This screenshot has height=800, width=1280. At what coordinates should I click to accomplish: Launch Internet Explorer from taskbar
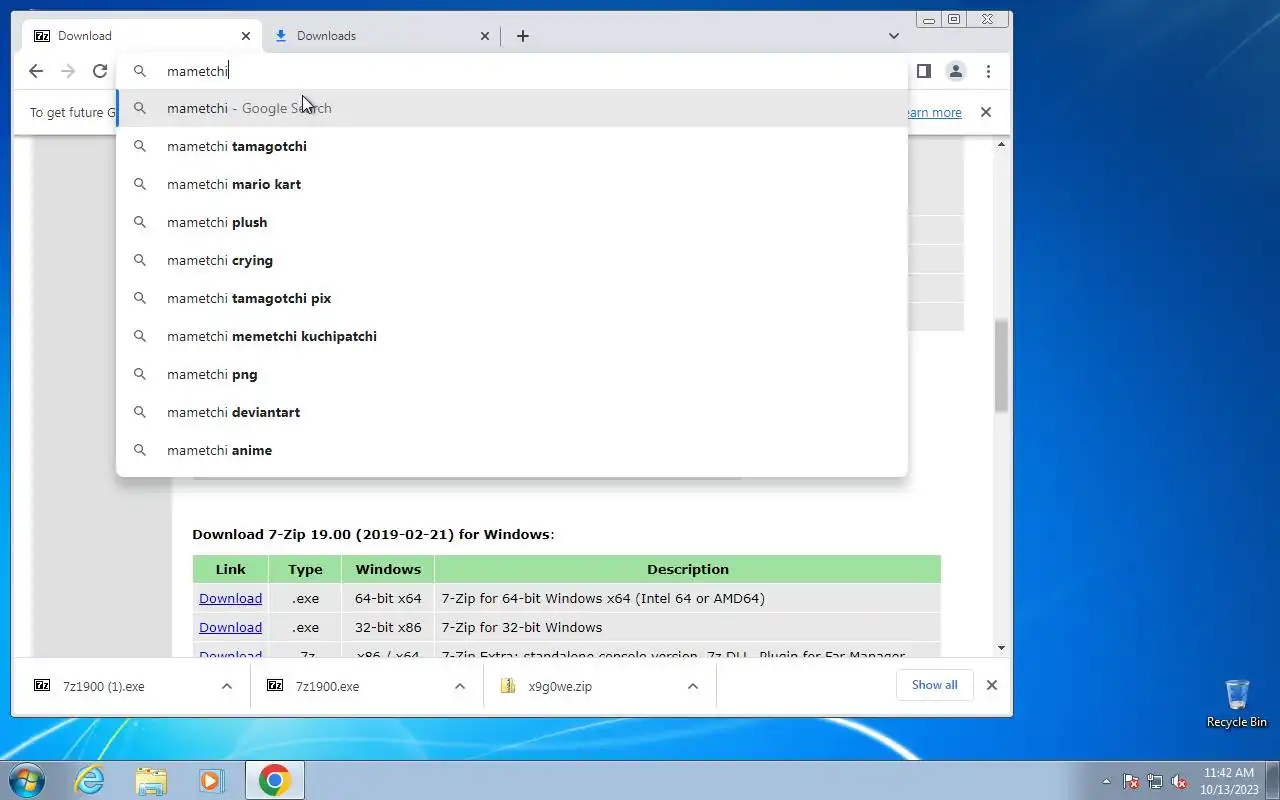point(90,780)
